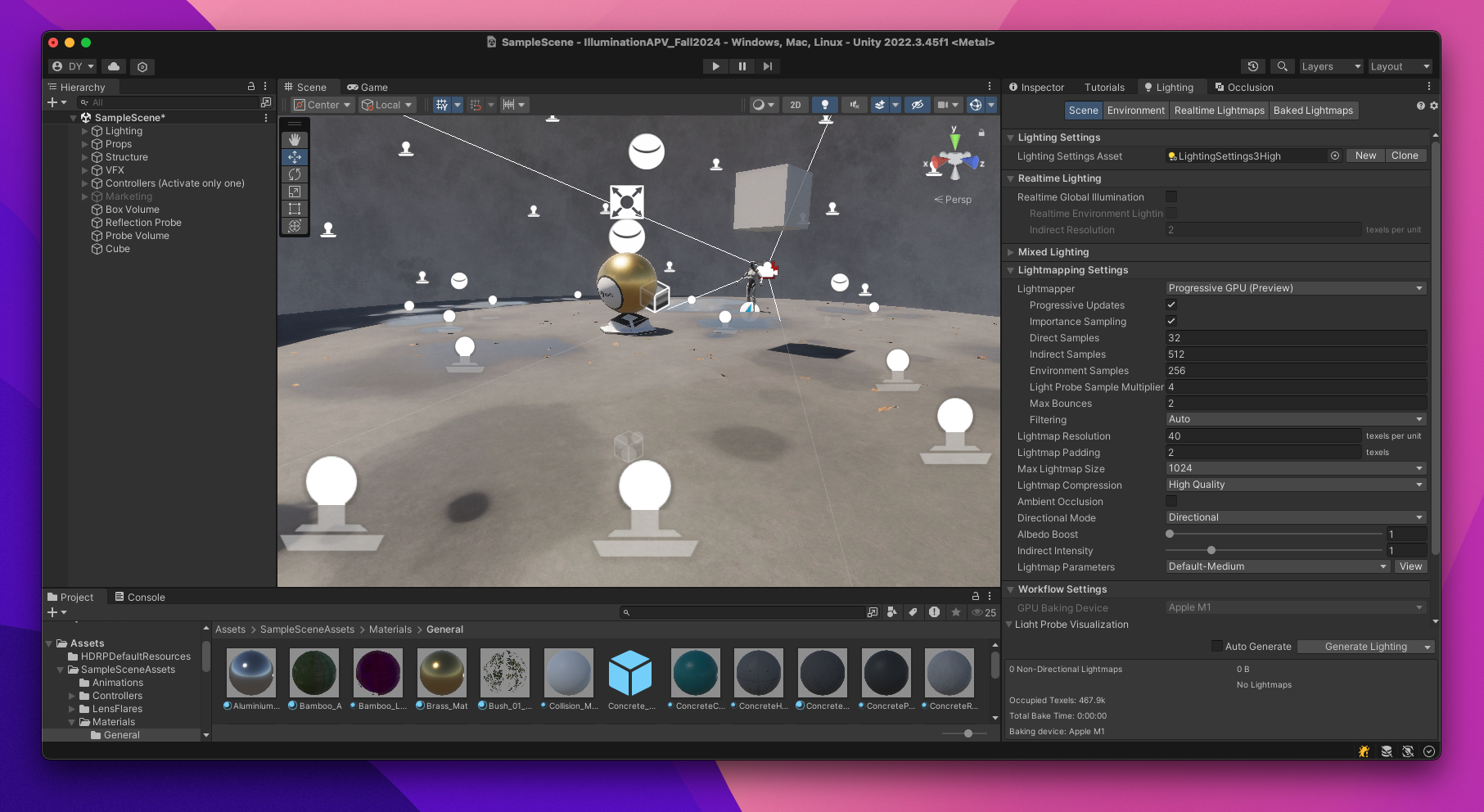Screen dimensions: 1484x812
Task: Click the Lighting help question mark icon
Action: pyautogui.click(x=1421, y=106)
